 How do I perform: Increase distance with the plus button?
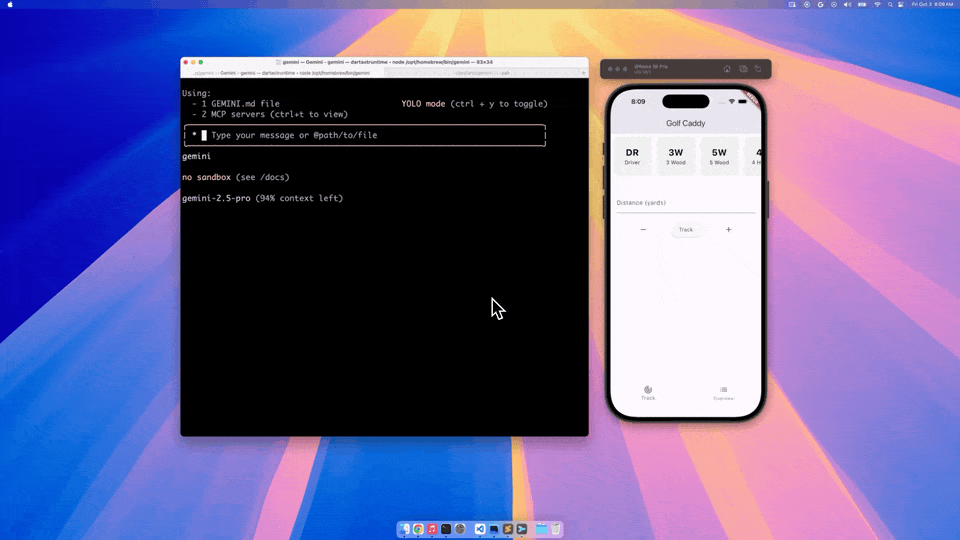click(729, 230)
